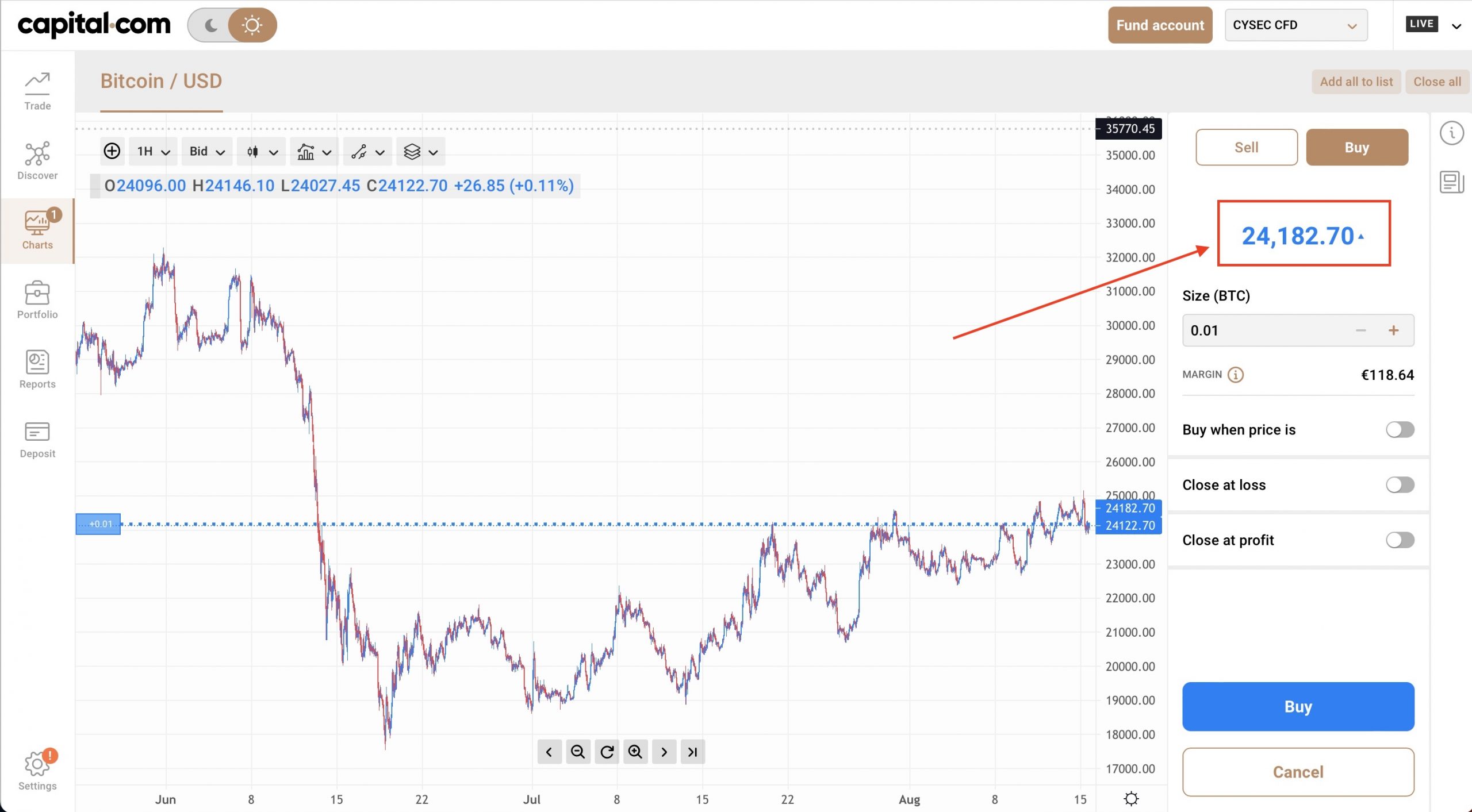Viewport: 1472px width, 812px height.
Task: Cancel the order
Action: pos(1298,772)
